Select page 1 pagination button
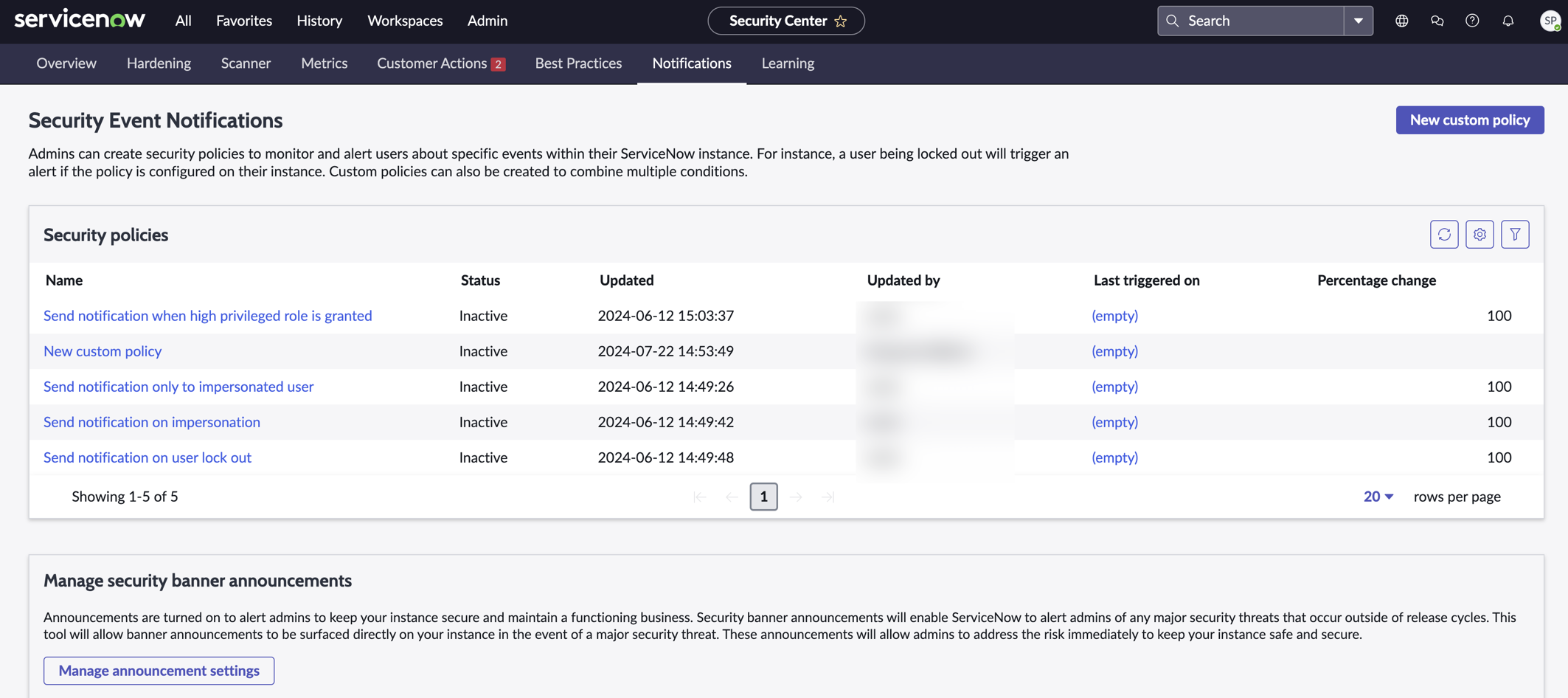1568x698 pixels. 763,497
